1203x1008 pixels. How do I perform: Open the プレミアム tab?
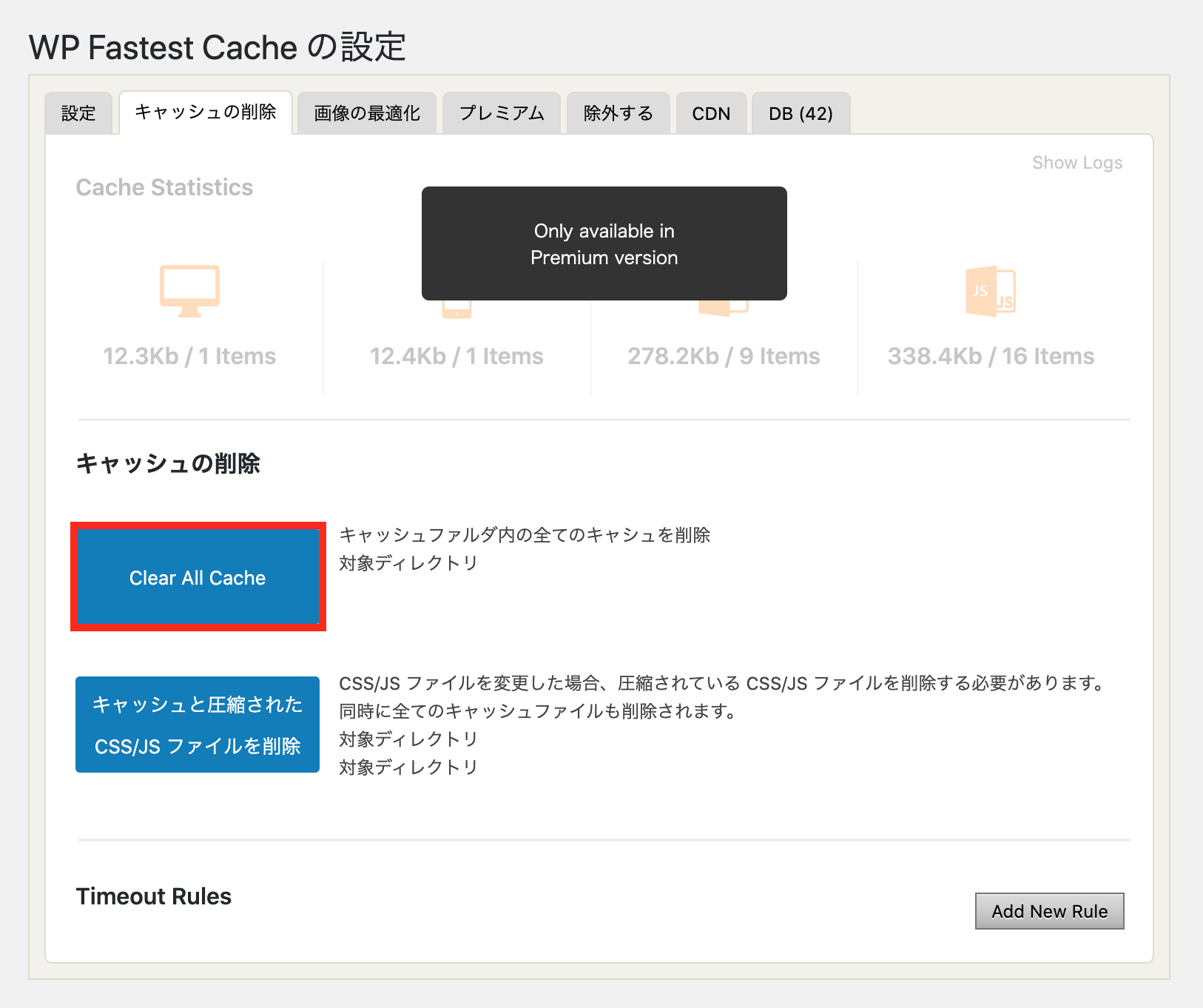[502, 113]
